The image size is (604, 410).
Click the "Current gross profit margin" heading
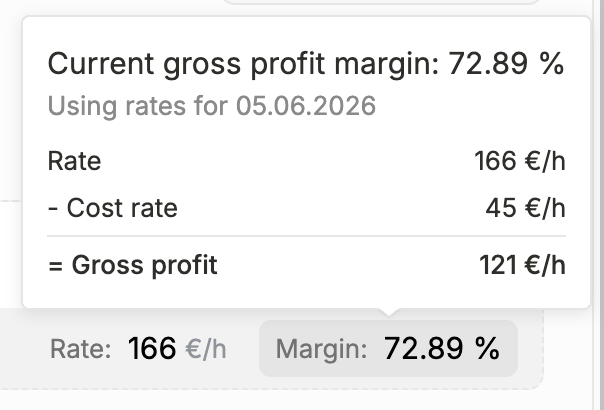coord(243,64)
